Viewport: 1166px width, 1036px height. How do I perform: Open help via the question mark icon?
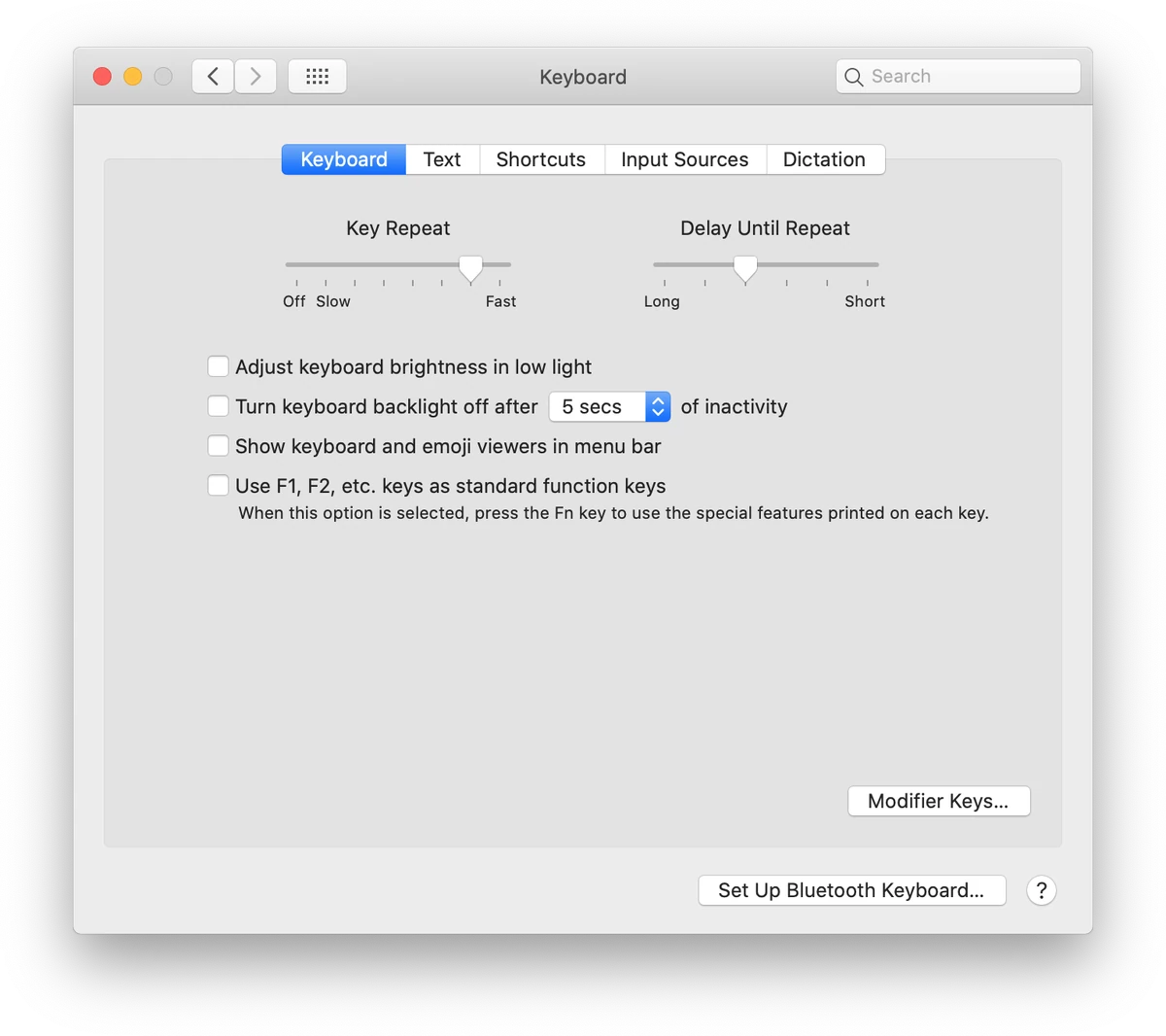[1041, 890]
